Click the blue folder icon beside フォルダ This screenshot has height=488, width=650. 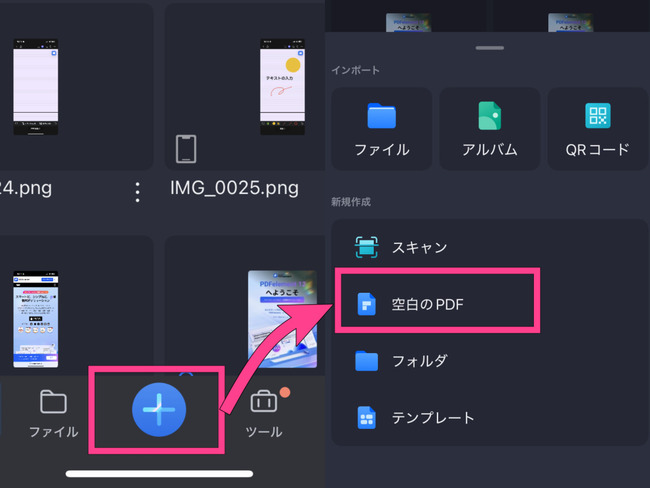pyautogui.click(x=366, y=361)
